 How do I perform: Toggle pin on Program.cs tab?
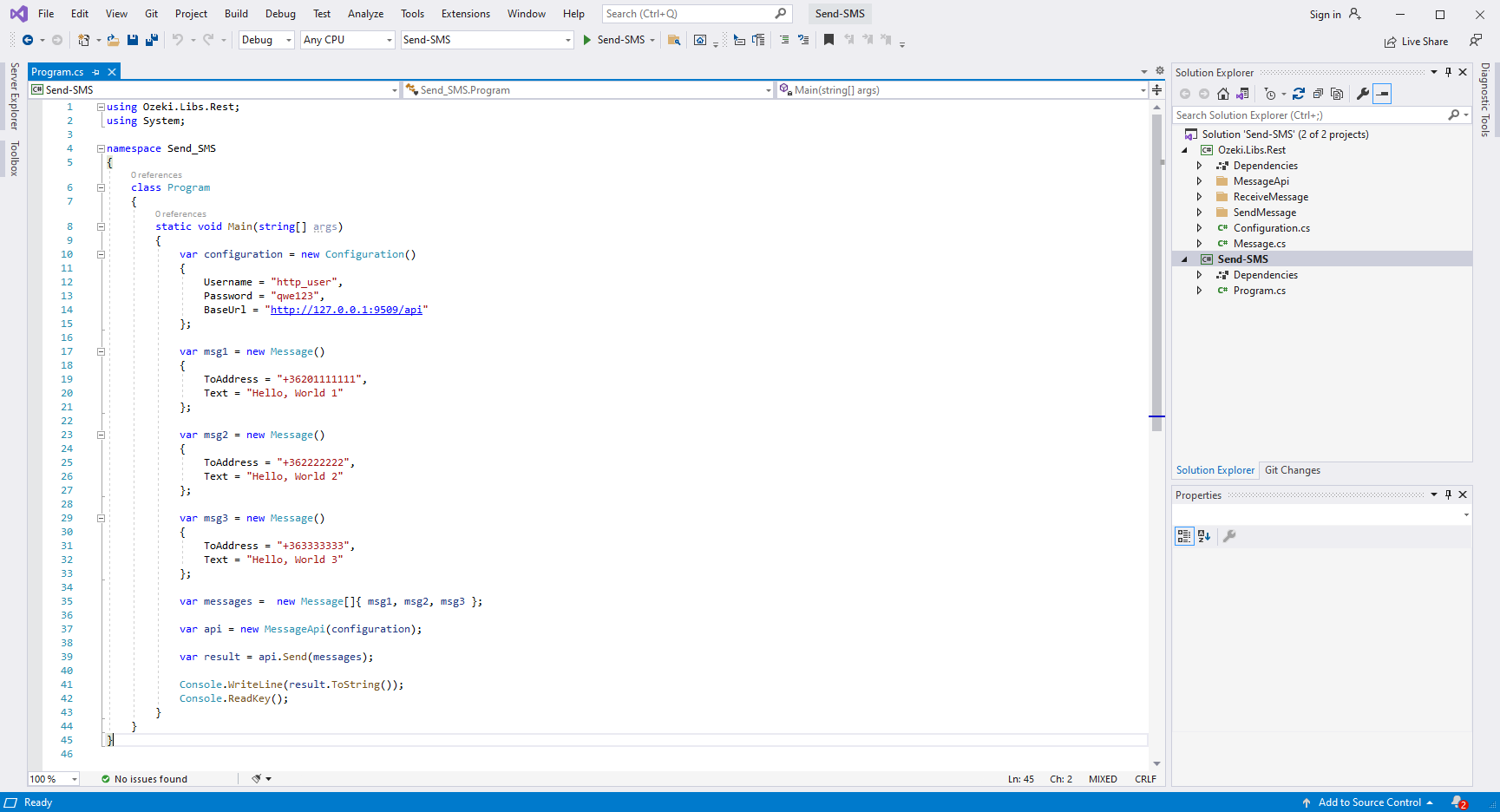pyautogui.click(x=96, y=72)
